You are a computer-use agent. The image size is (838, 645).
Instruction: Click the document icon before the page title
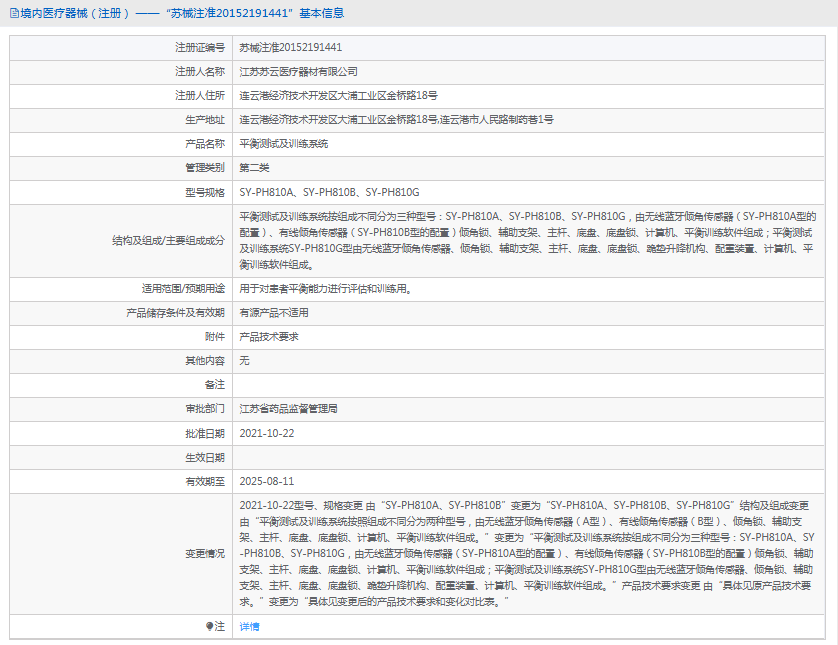(x=14, y=13)
